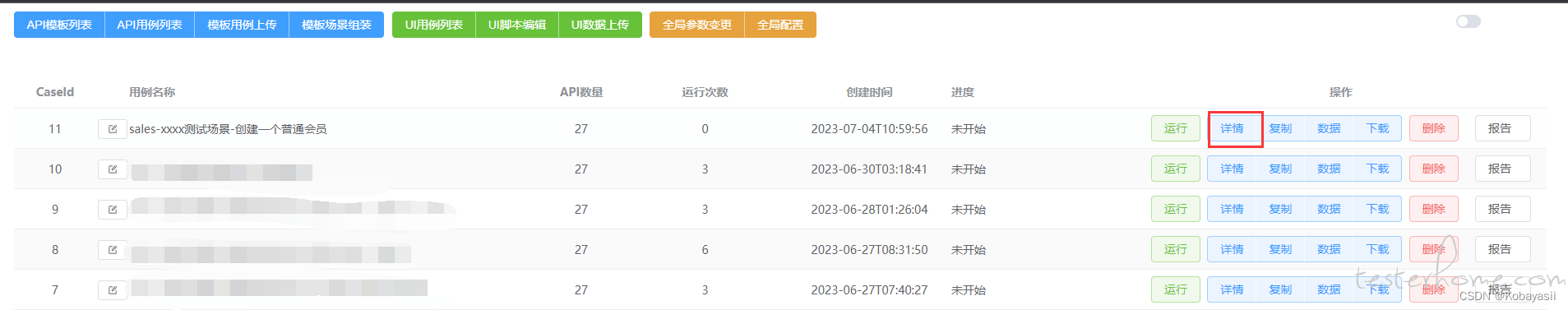Open 模板场景组装 tab
The width and height of the screenshot is (1568, 310).
point(336,25)
